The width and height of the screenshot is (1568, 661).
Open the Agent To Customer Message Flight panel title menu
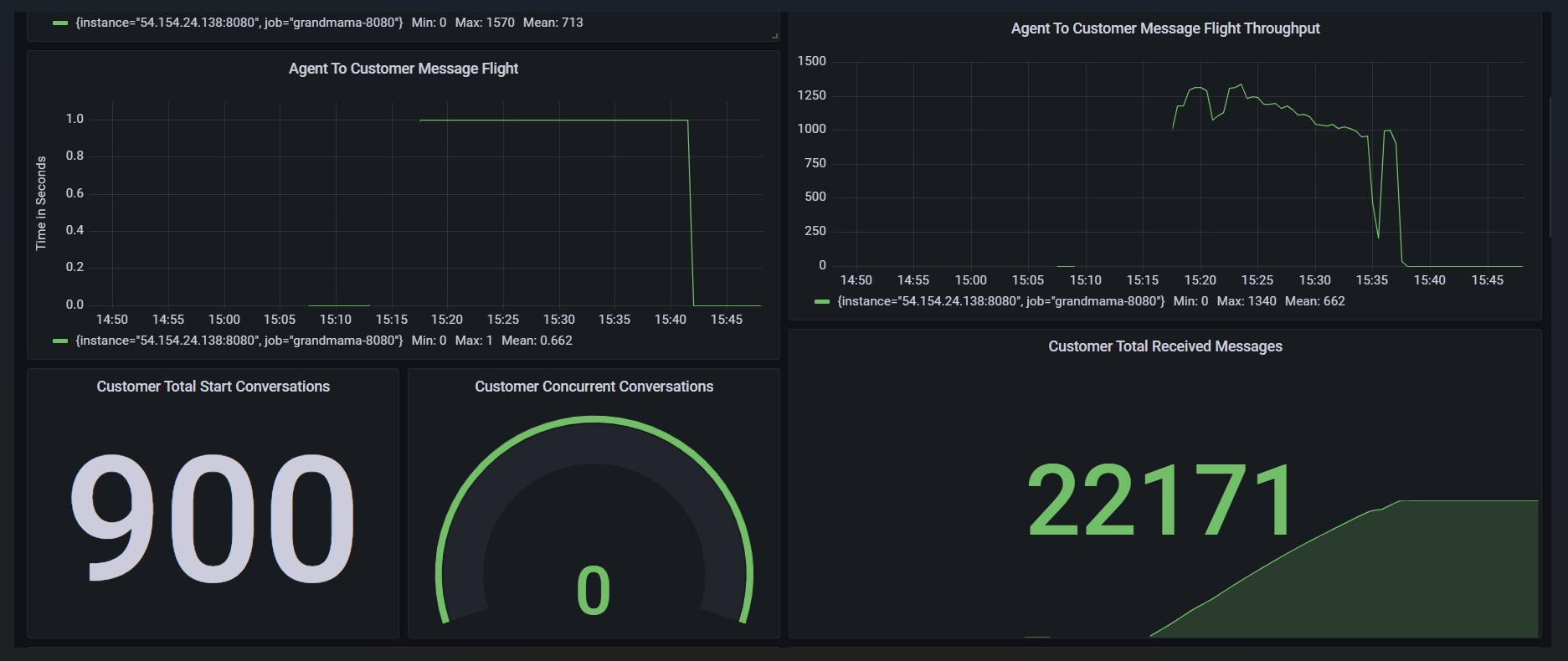pyautogui.click(x=403, y=69)
